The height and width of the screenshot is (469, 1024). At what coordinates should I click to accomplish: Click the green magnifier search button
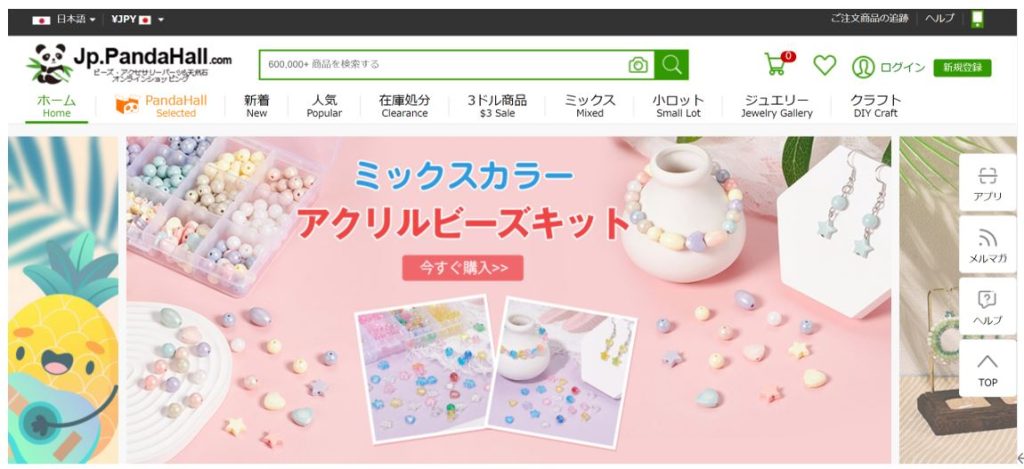click(671, 65)
